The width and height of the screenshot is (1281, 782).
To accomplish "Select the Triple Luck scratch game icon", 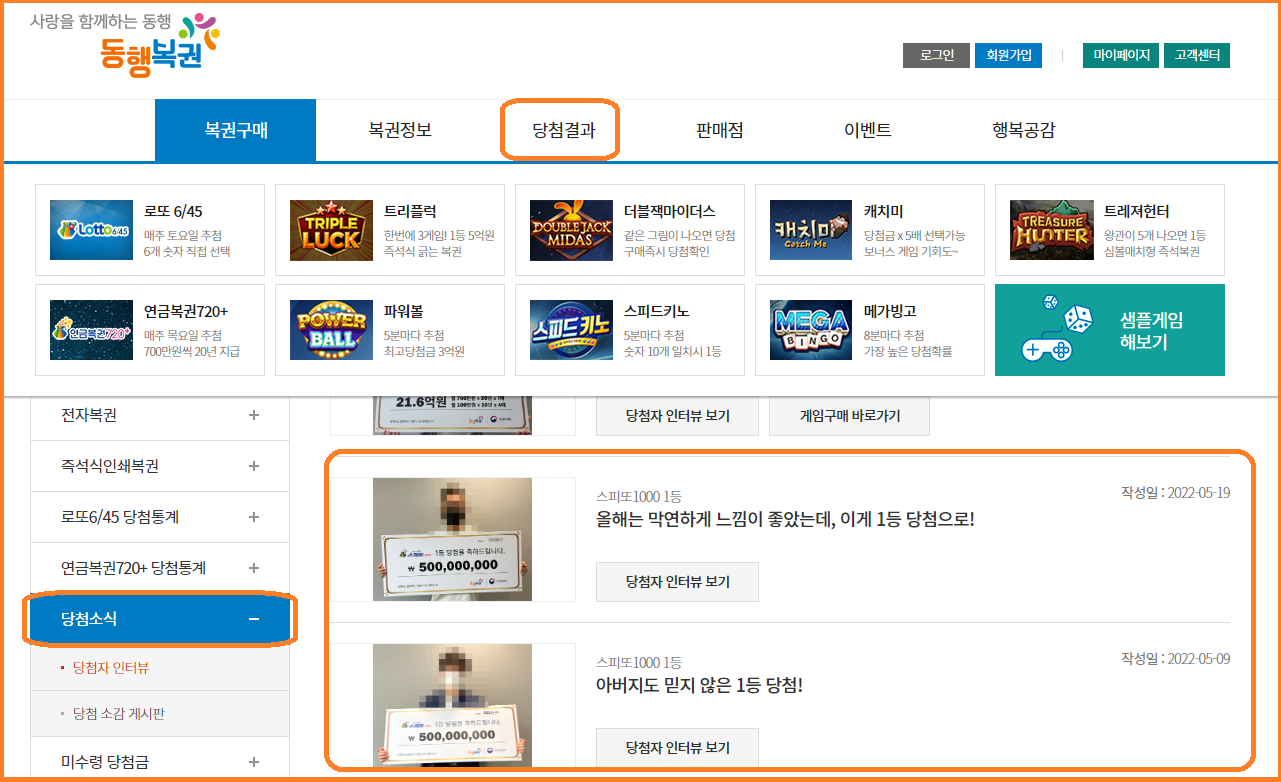I will 331,230.
